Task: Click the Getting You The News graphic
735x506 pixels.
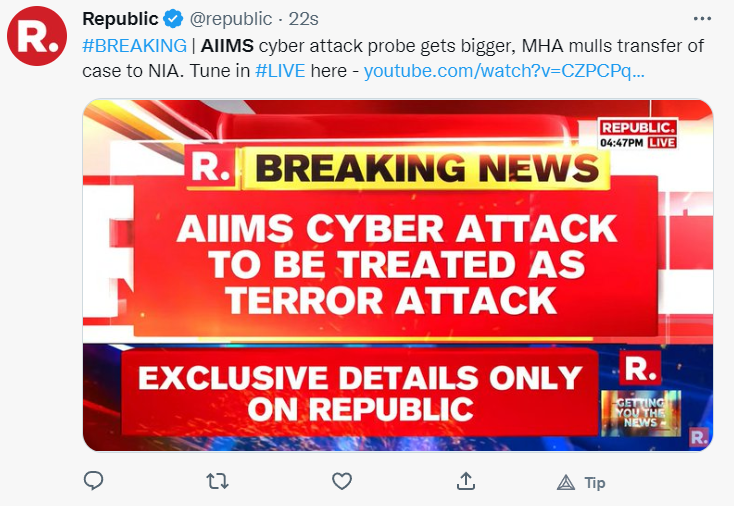Action: pos(639,410)
